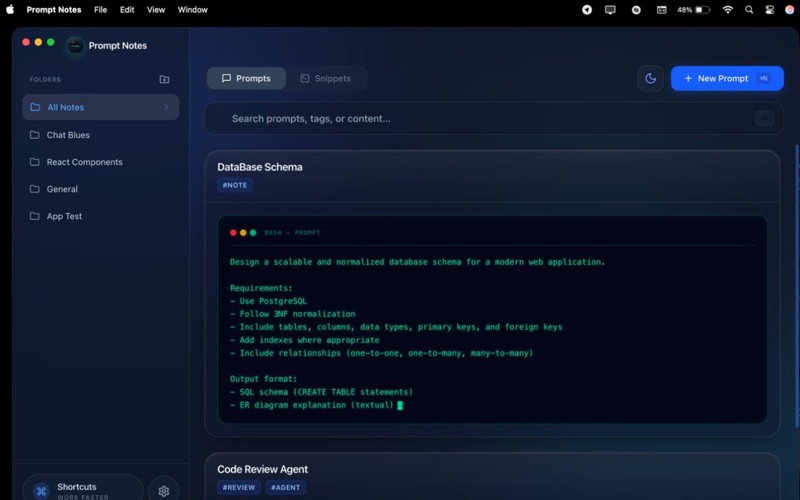Click the Prompt Notes app logo icon

click(75, 45)
